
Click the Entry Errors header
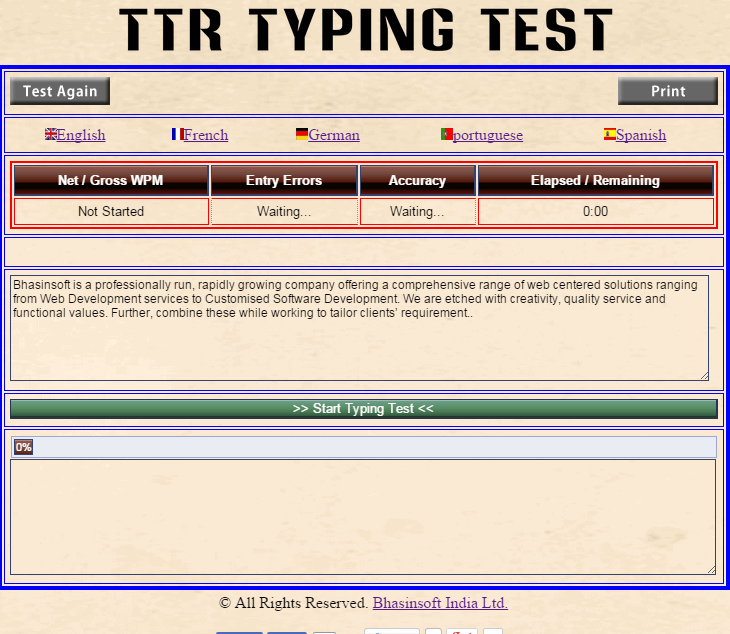click(284, 181)
